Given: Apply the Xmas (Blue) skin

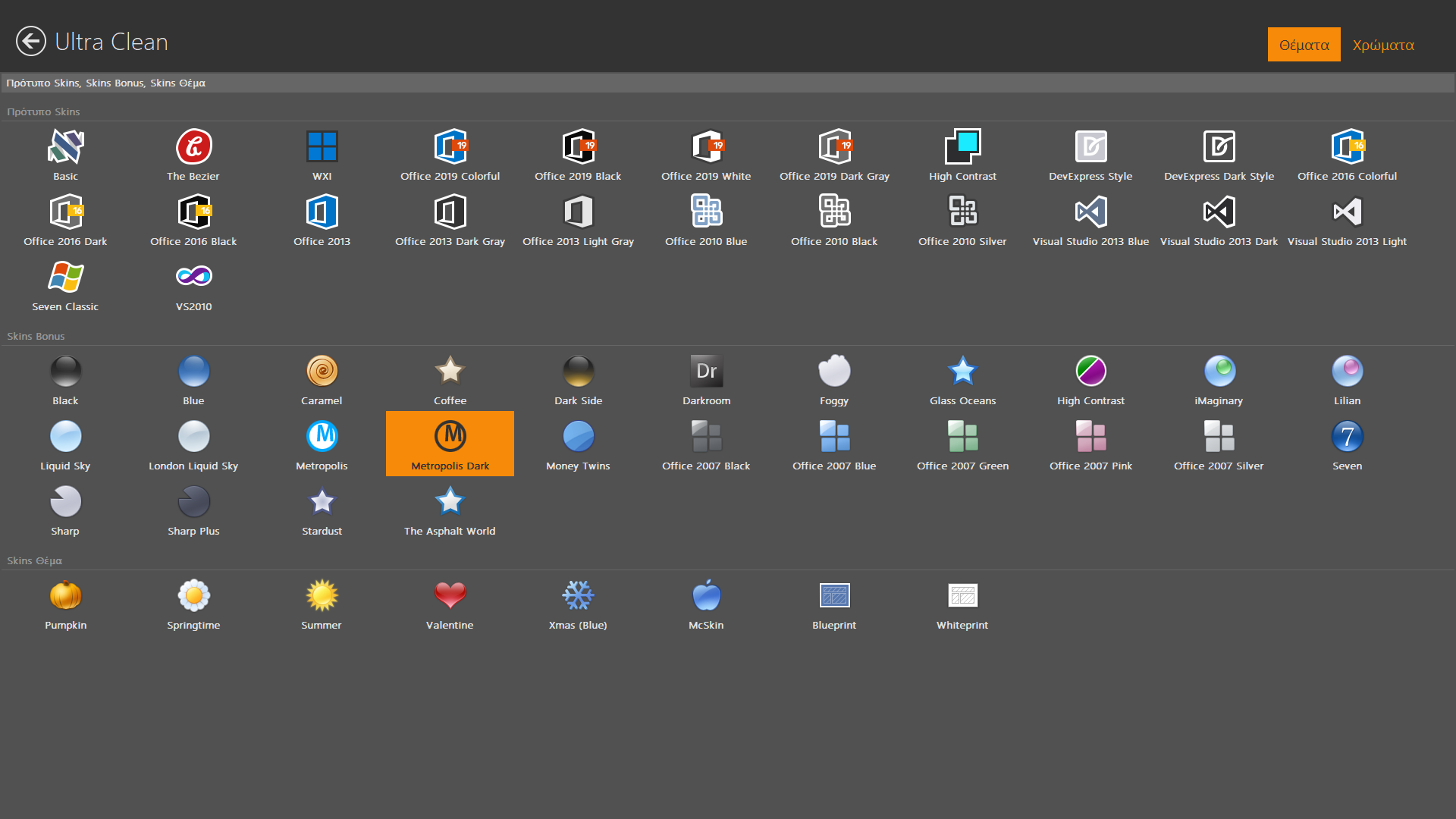Looking at the screenshot, I should click(578, 596).
